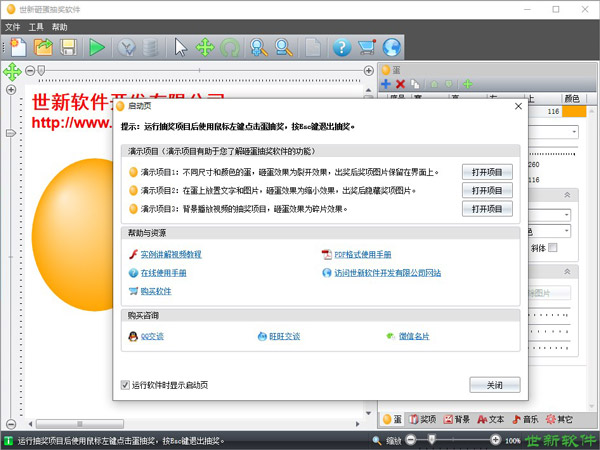Click the 微信名片 link
Screen dimensions: 600x450
[x=414, y=336]
